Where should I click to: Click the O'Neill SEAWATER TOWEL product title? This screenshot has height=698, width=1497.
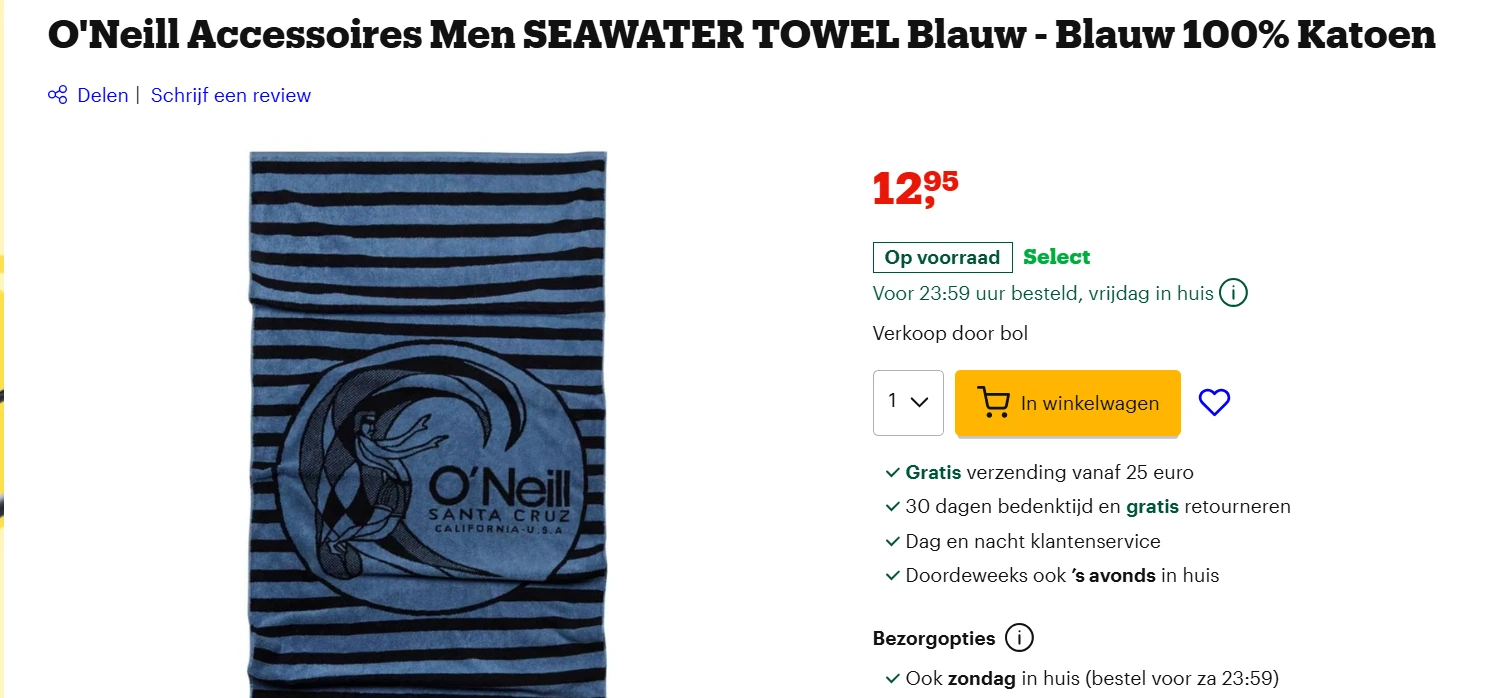point(741,35)
